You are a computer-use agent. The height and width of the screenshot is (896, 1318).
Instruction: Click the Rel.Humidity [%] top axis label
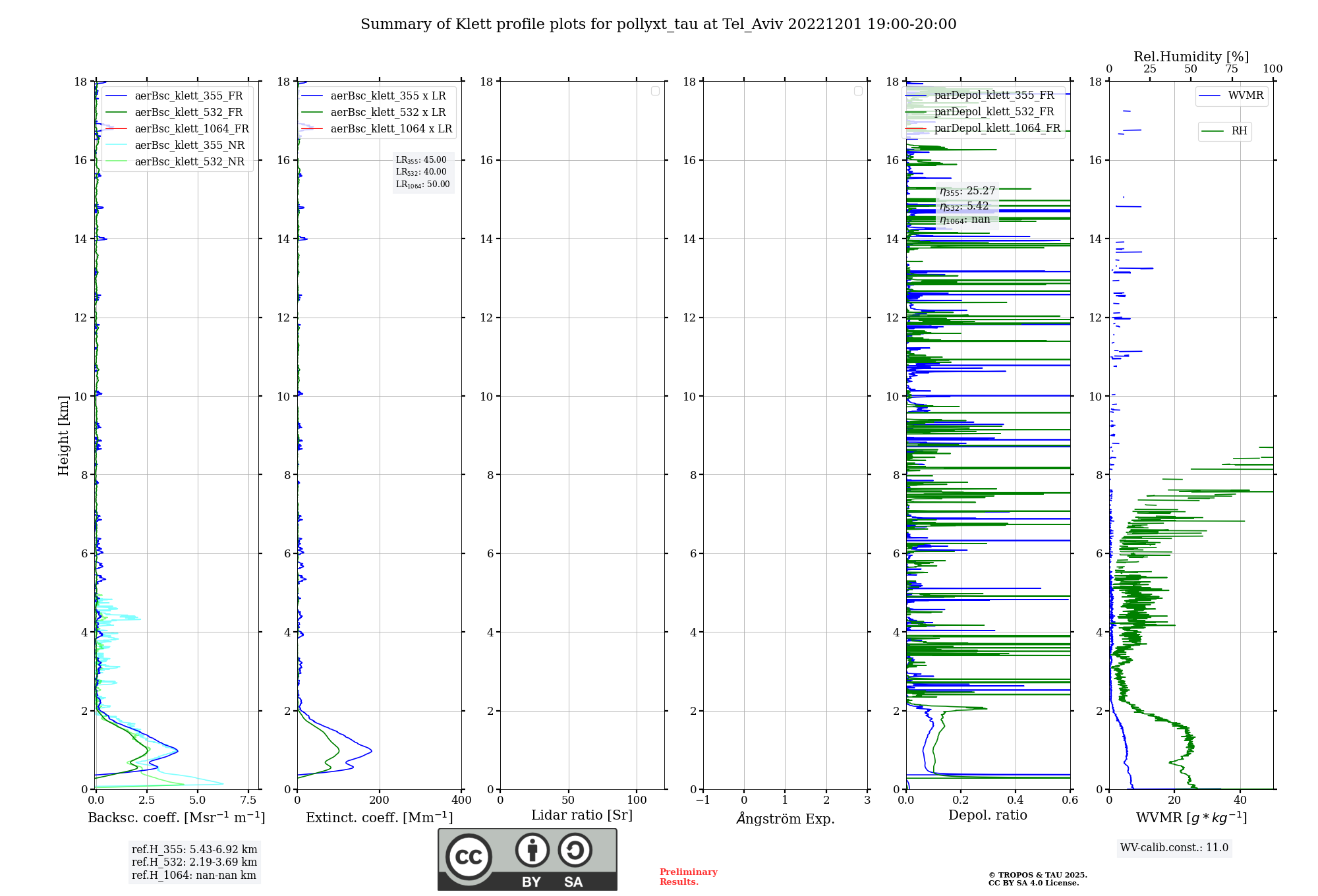tap(1191, 57)
